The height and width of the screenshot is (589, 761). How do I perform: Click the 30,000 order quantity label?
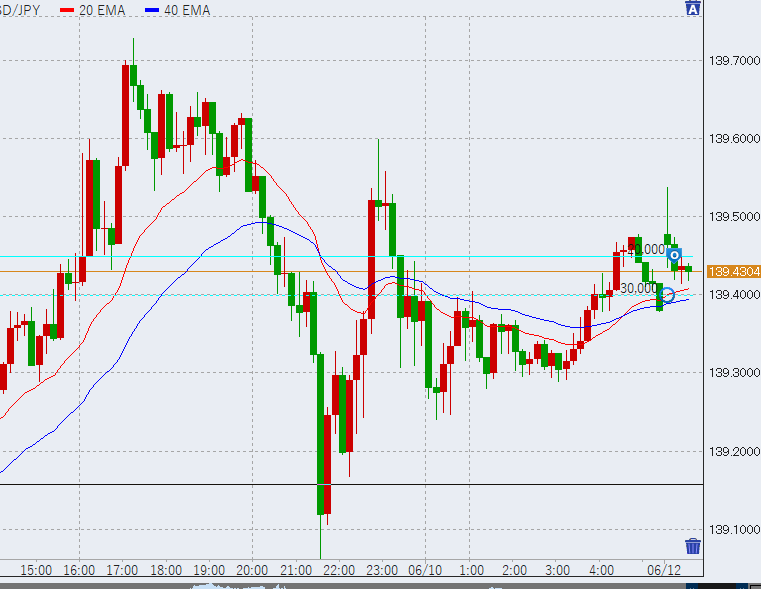coord(638,288)
